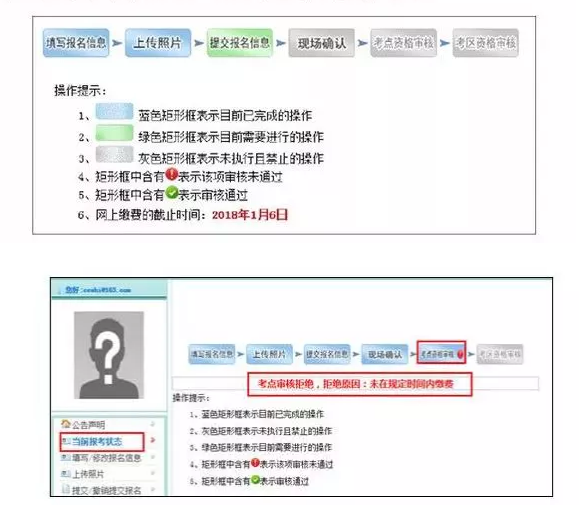Expand the arrow next to 公告声明
579x505 pixels.
pos(153,424)
